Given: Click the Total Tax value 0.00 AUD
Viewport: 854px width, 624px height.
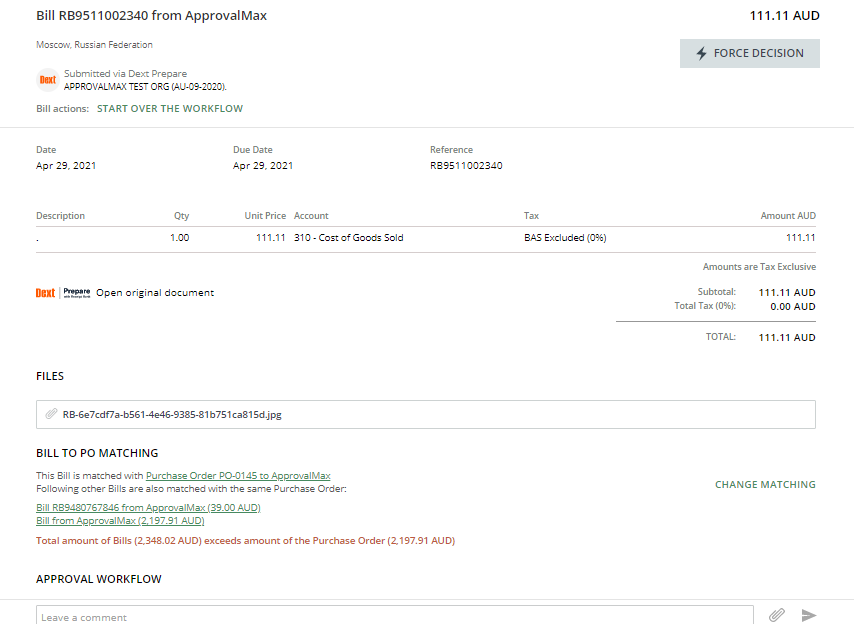Looking at the screenshot, I should point(793,307).
